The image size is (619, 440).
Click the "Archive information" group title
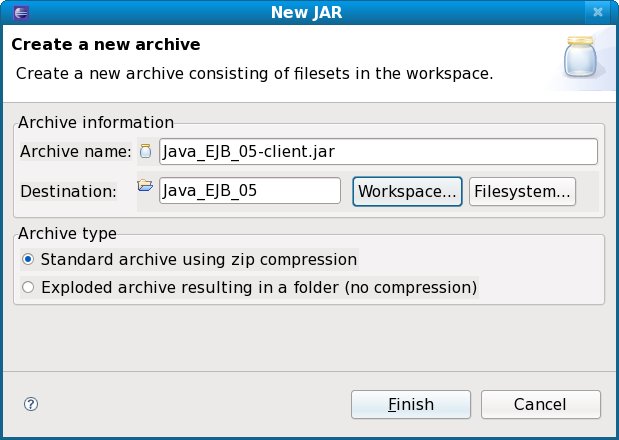click(x=97, y=123)
